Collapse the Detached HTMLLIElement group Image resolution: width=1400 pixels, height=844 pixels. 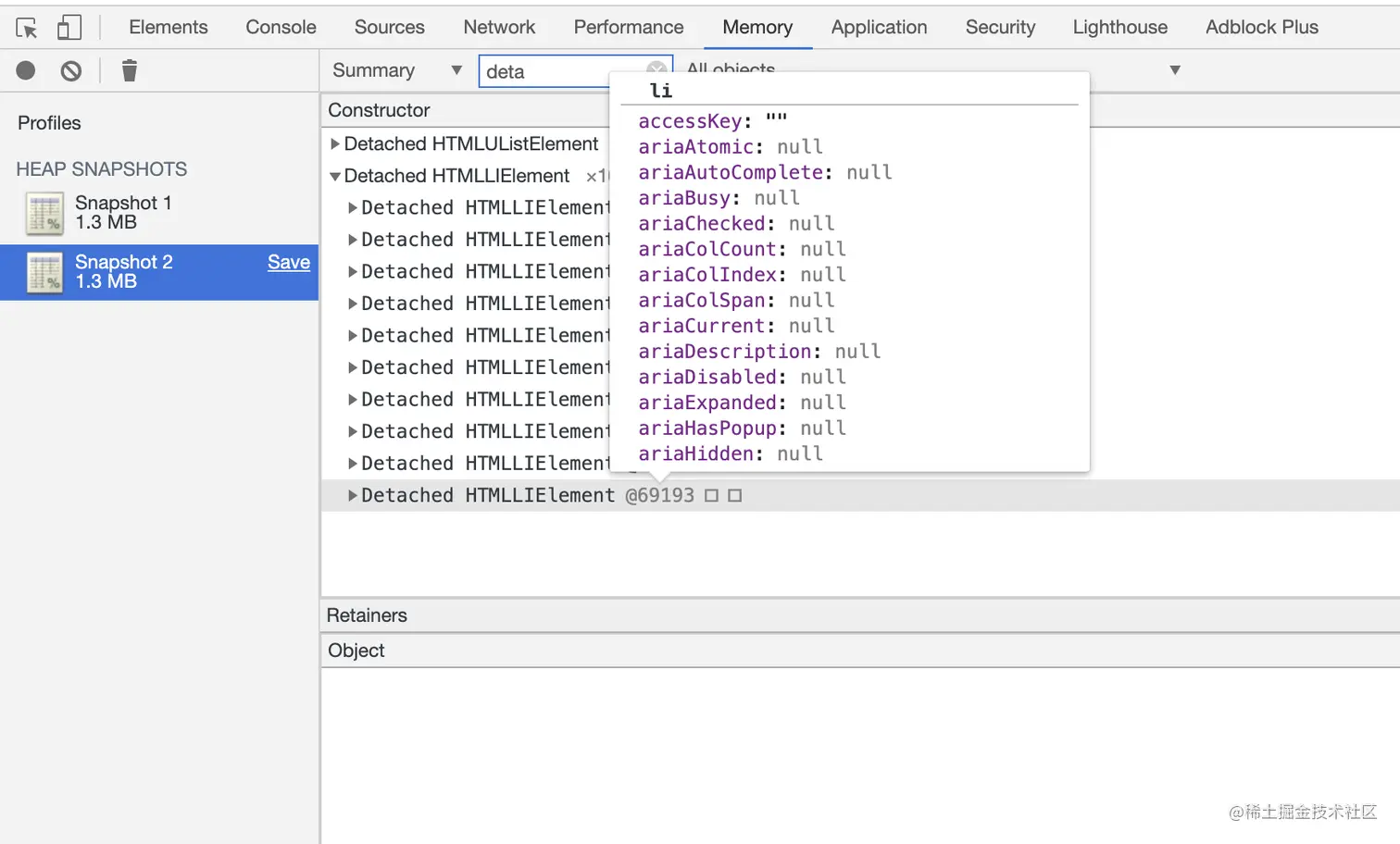pyautogui.click(x=335, y=177)
